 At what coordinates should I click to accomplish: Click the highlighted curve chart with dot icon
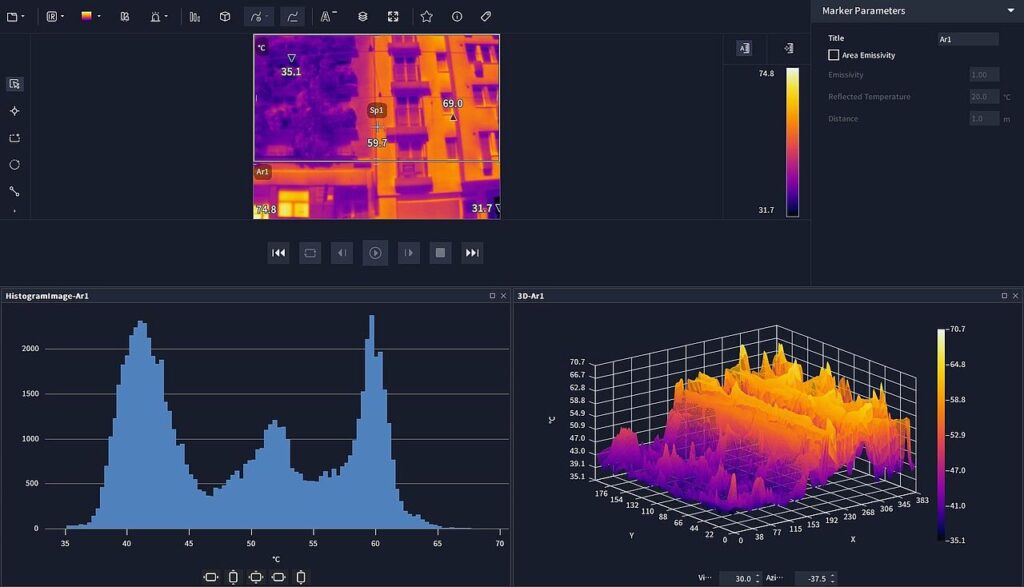tap(256, 17)
